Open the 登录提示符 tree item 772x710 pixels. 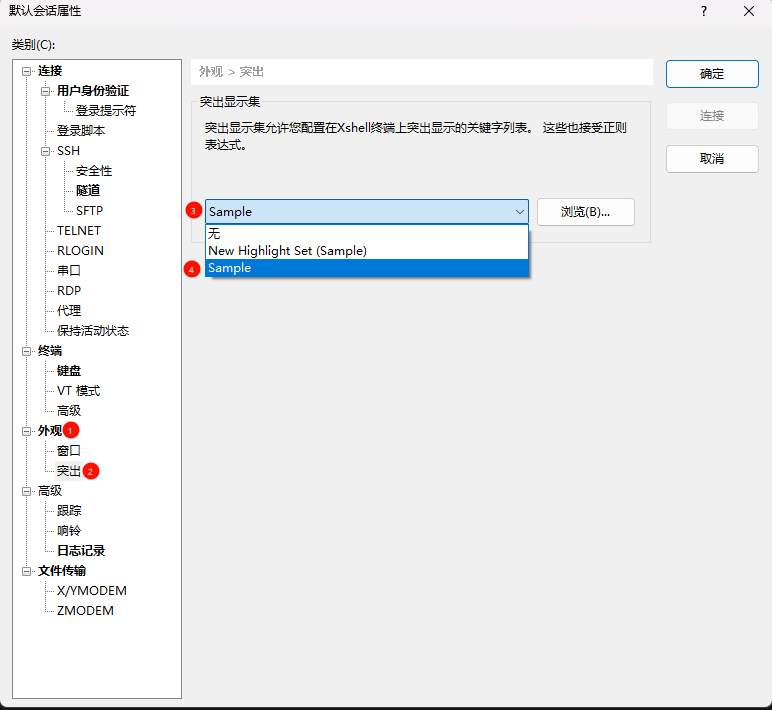[x=106, y=111]
